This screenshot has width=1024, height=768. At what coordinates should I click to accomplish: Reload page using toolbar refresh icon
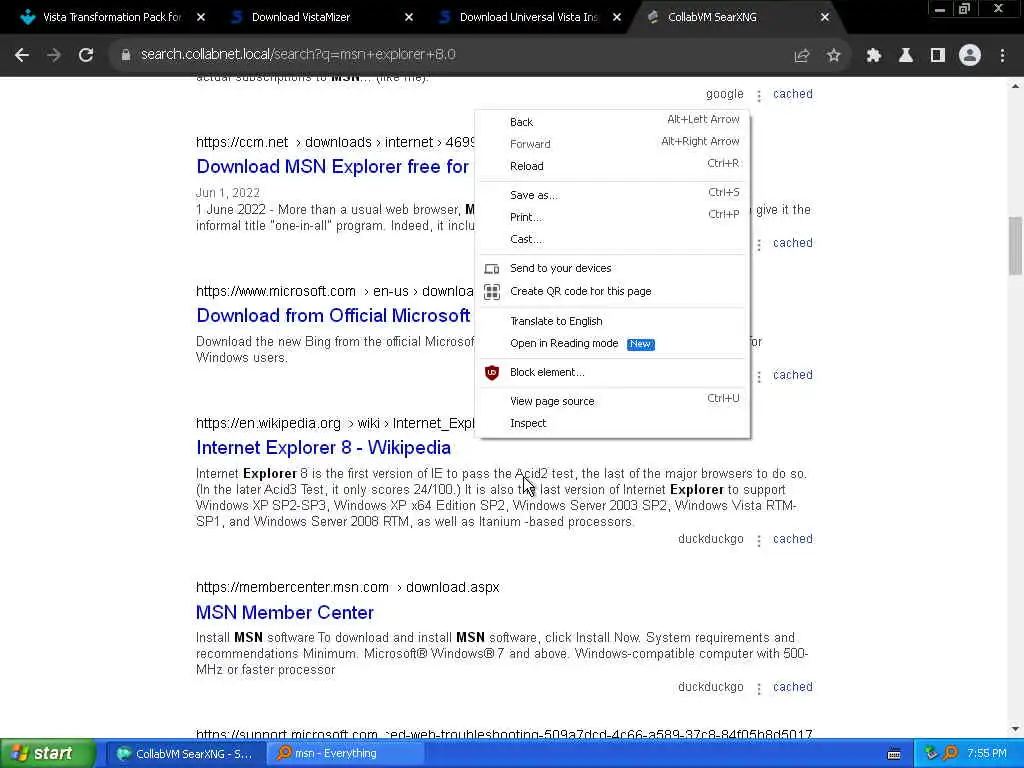86,55
